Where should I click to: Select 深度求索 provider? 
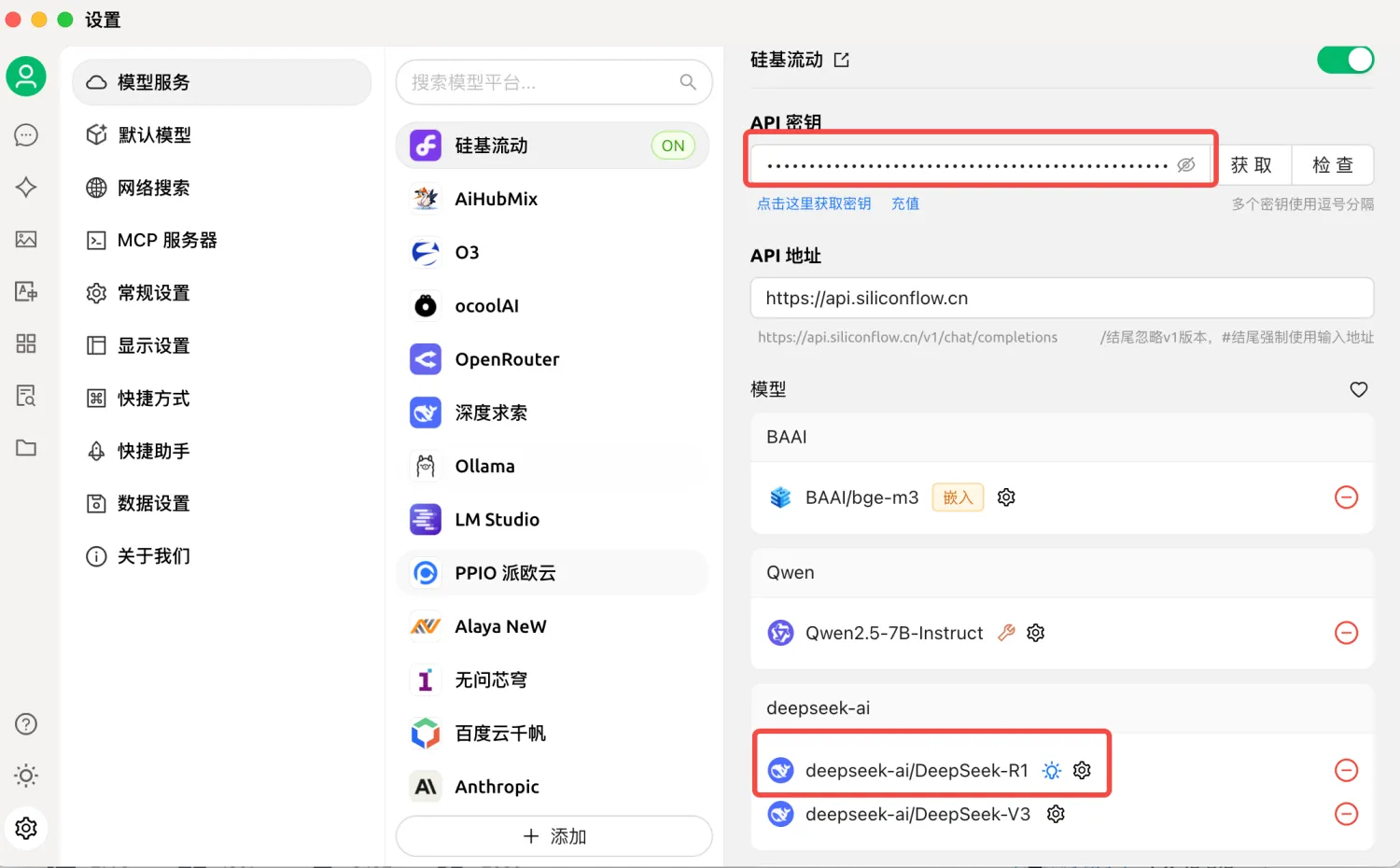click(553, 413)
